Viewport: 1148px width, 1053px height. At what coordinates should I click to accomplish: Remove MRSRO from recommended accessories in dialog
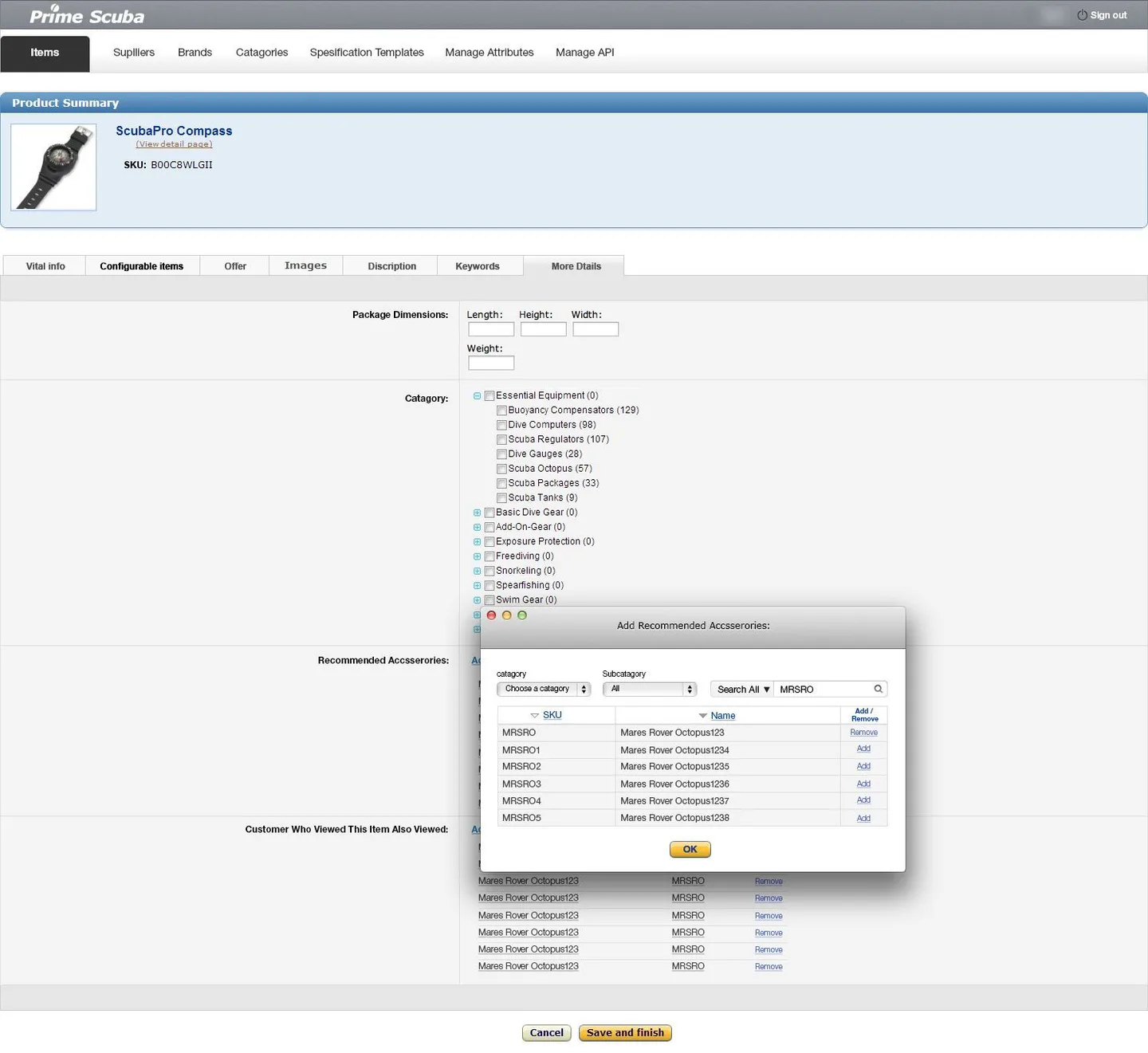click(863, 733)
